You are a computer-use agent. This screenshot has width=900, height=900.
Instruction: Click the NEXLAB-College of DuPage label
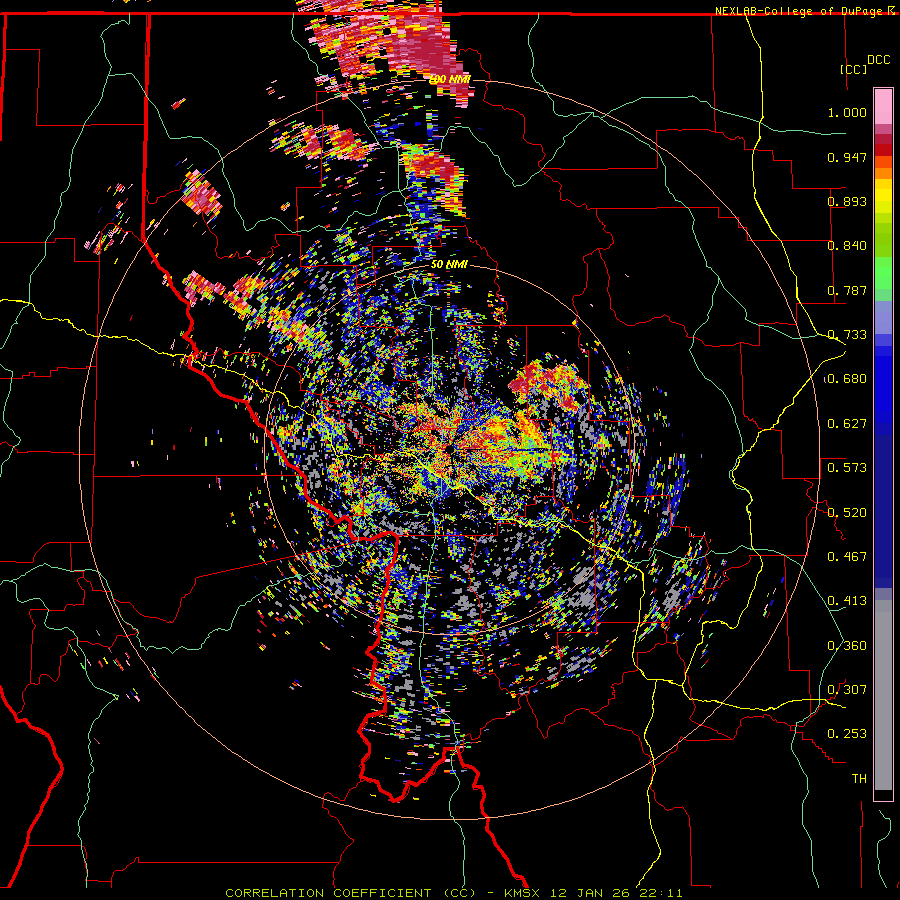pos(801,11)
